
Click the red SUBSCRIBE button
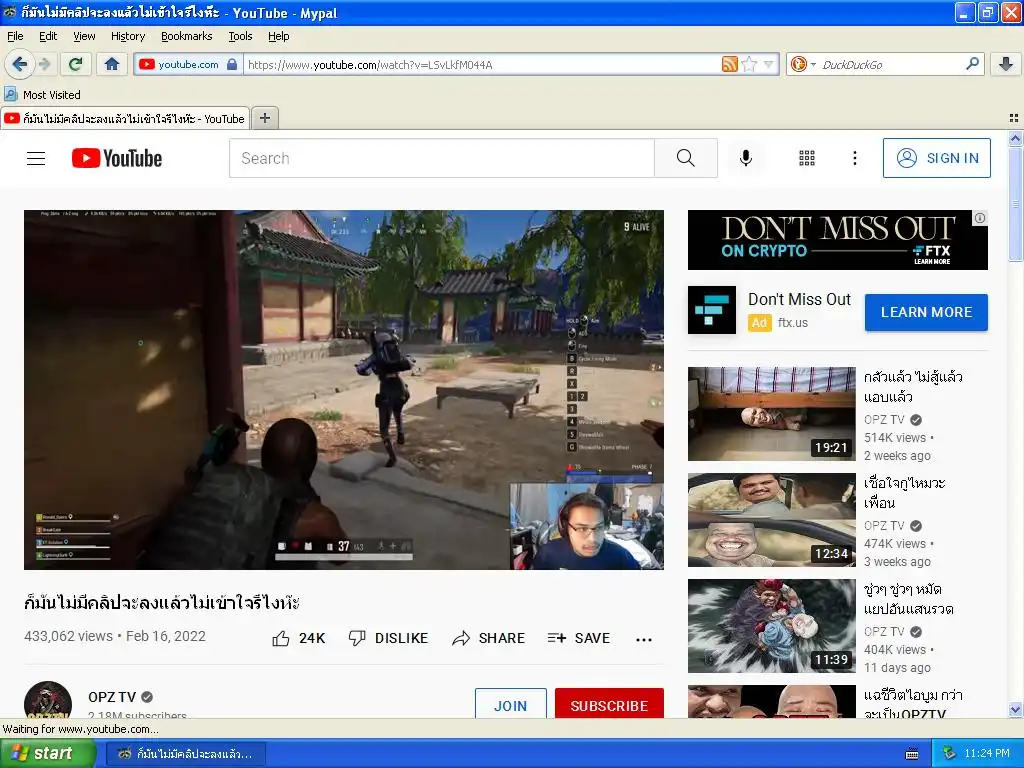609,704
